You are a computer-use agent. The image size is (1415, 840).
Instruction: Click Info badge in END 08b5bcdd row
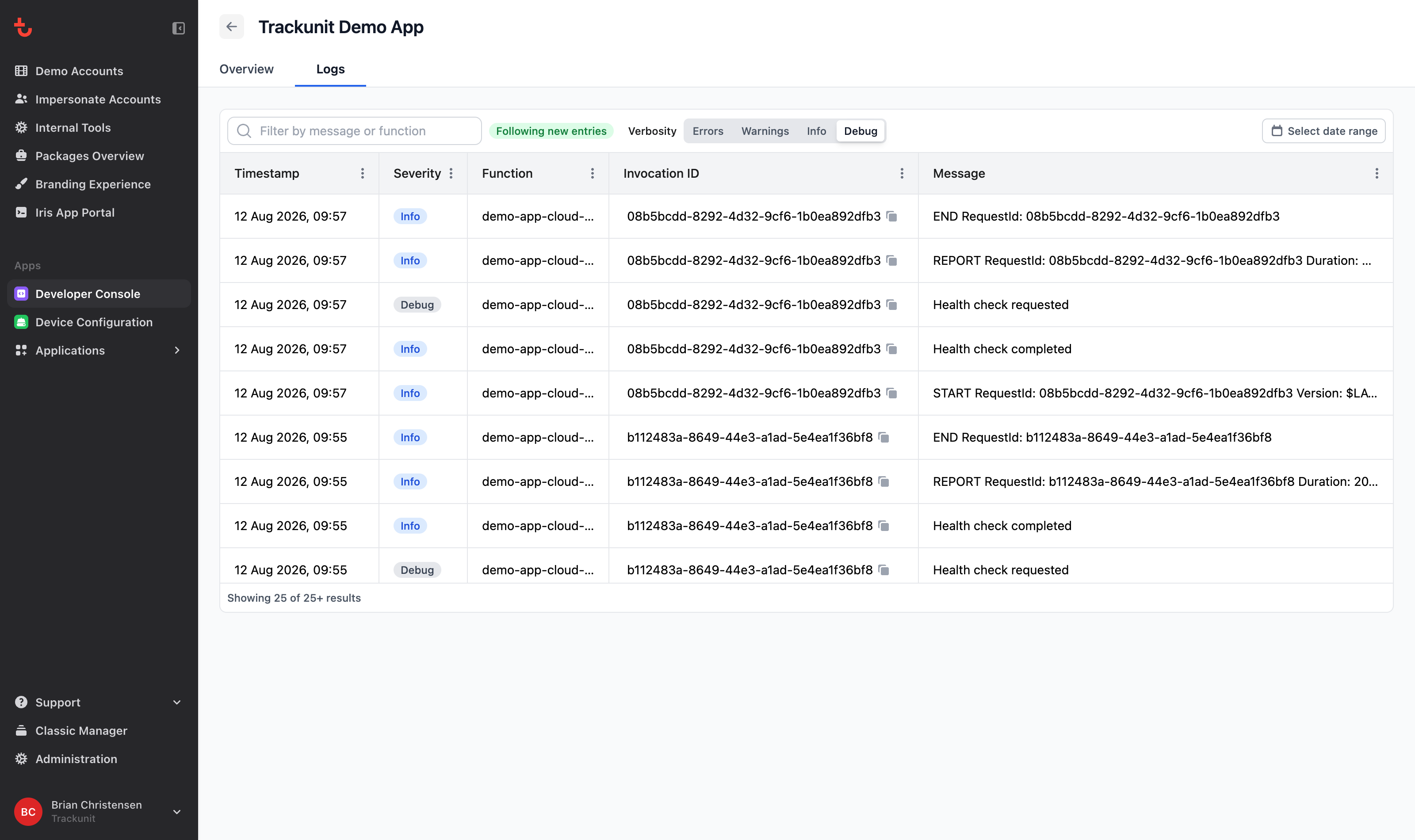410,216
